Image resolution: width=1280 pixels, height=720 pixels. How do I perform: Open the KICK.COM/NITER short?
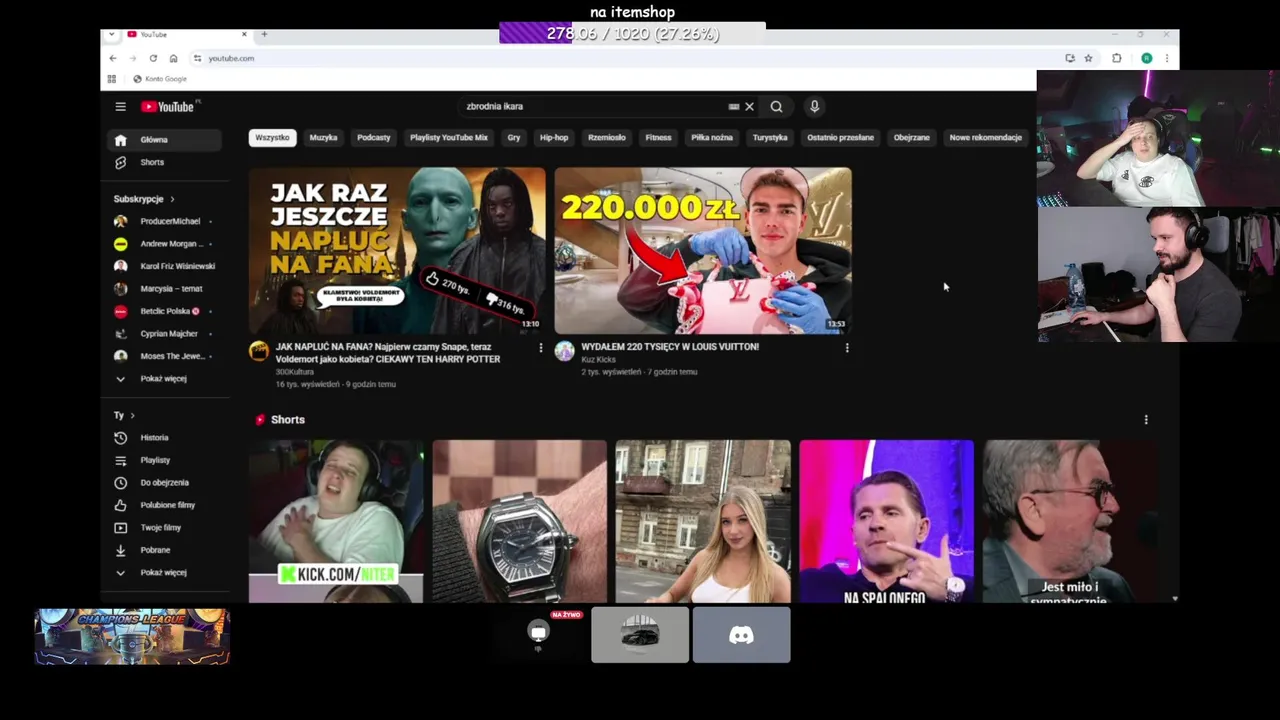336,521
